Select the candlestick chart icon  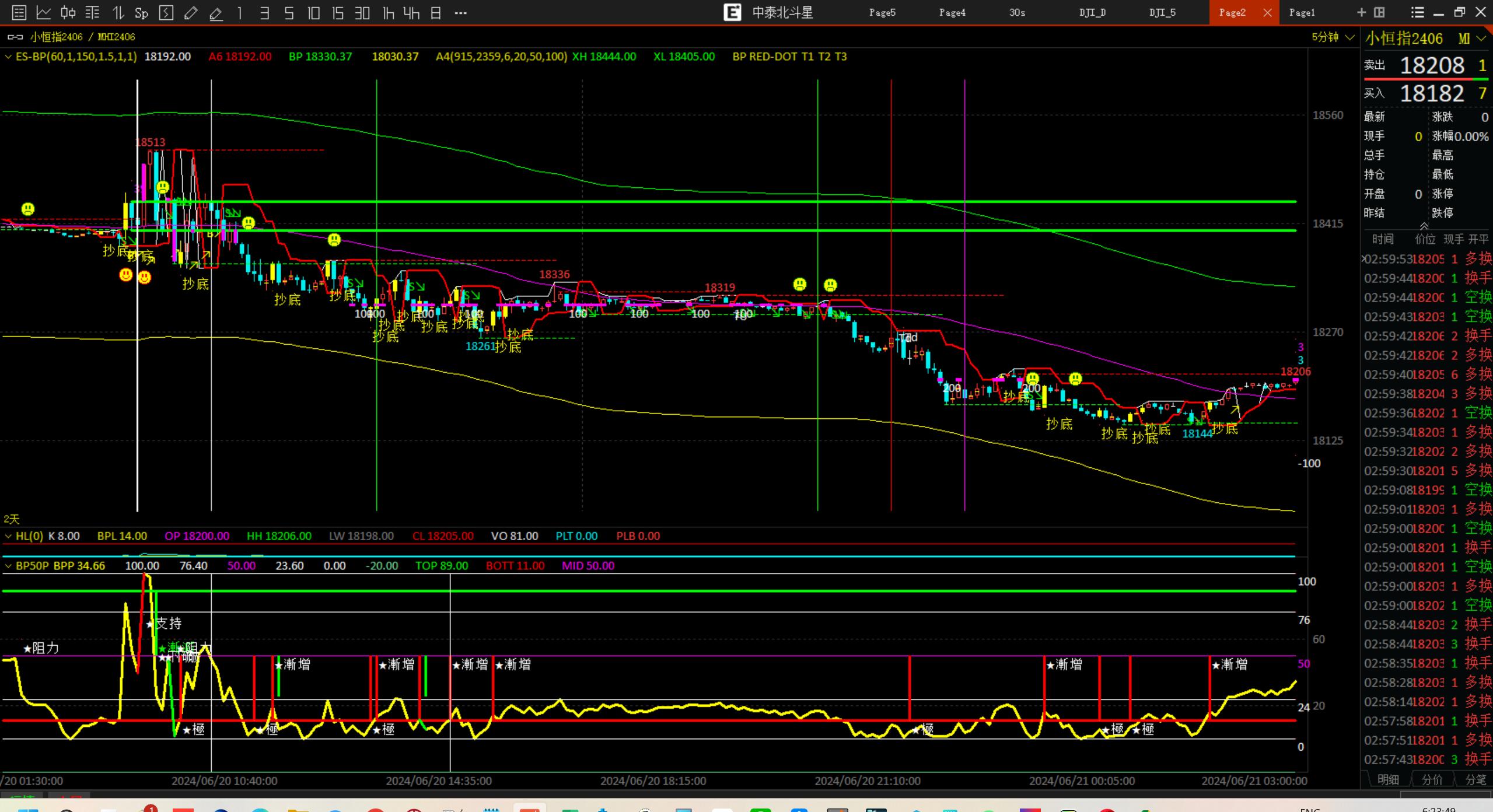tap(68, 12)
